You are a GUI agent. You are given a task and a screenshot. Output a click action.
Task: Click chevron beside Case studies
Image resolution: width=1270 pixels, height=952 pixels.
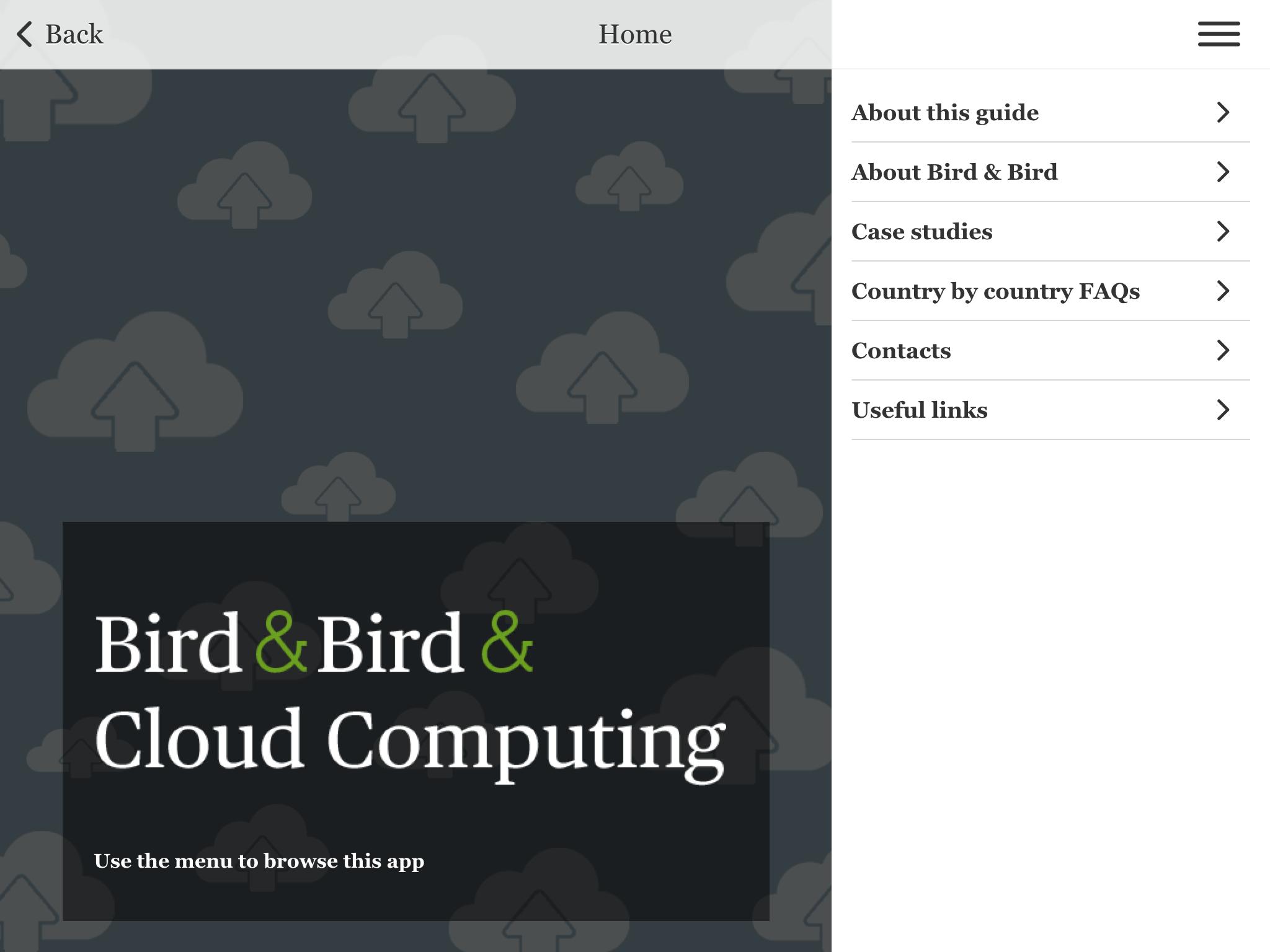point(1223,232)
